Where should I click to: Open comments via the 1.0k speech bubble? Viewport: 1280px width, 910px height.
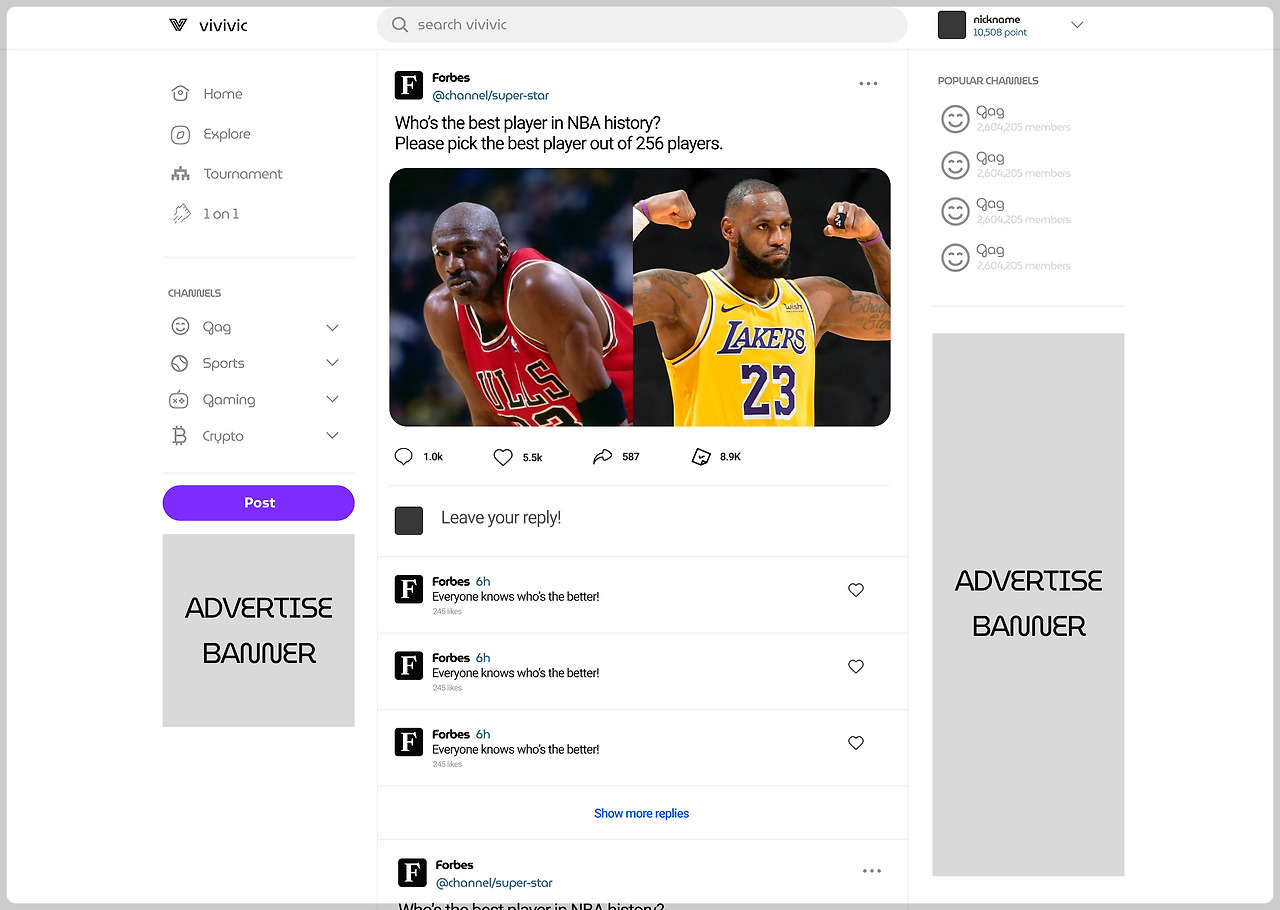click(x=403, y=457)
